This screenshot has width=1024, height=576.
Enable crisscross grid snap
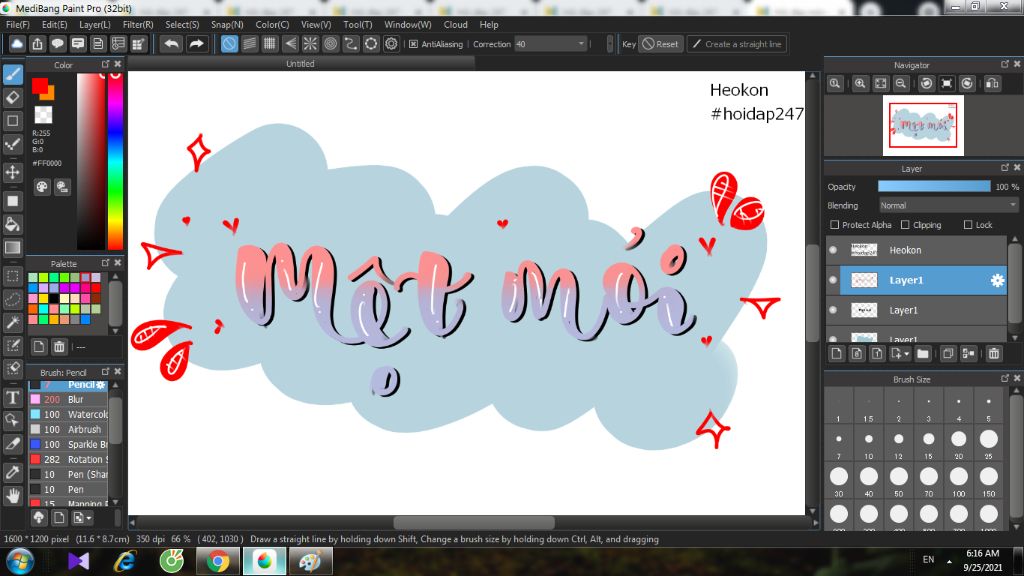[270, 44]
